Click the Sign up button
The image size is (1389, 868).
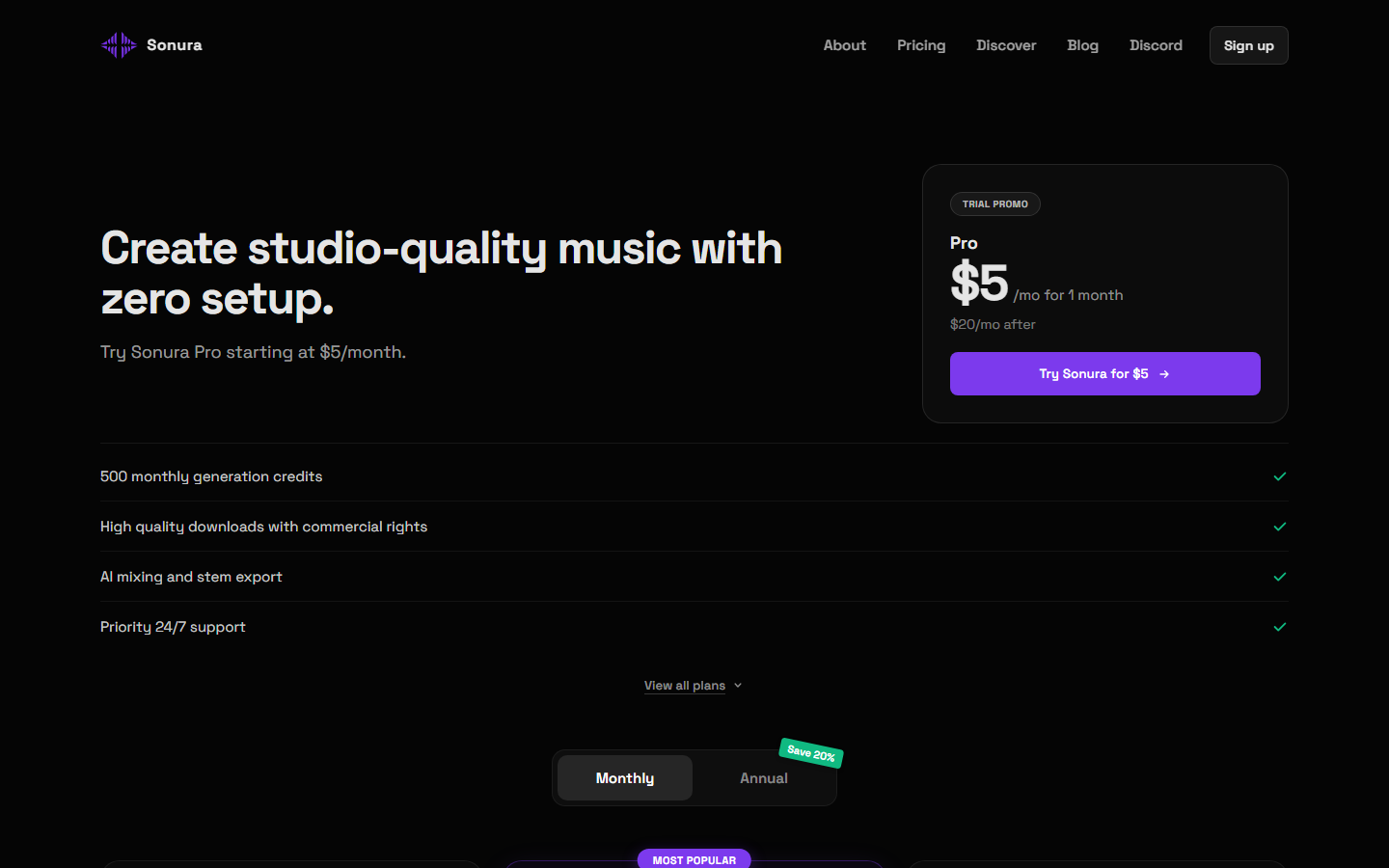(x=1248, y=44)
